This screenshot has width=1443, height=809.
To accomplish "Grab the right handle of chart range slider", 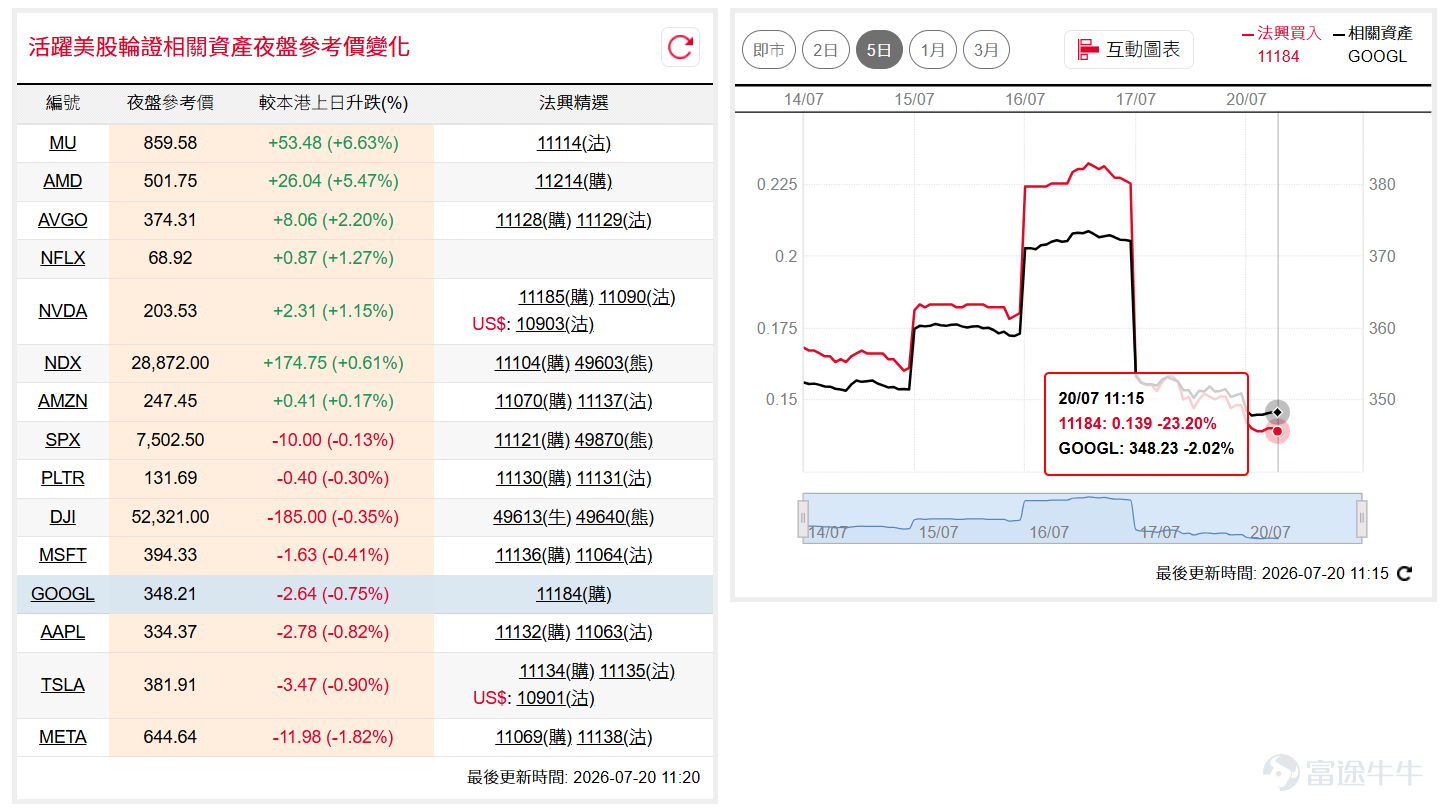I will click(x=1361, y=519).
